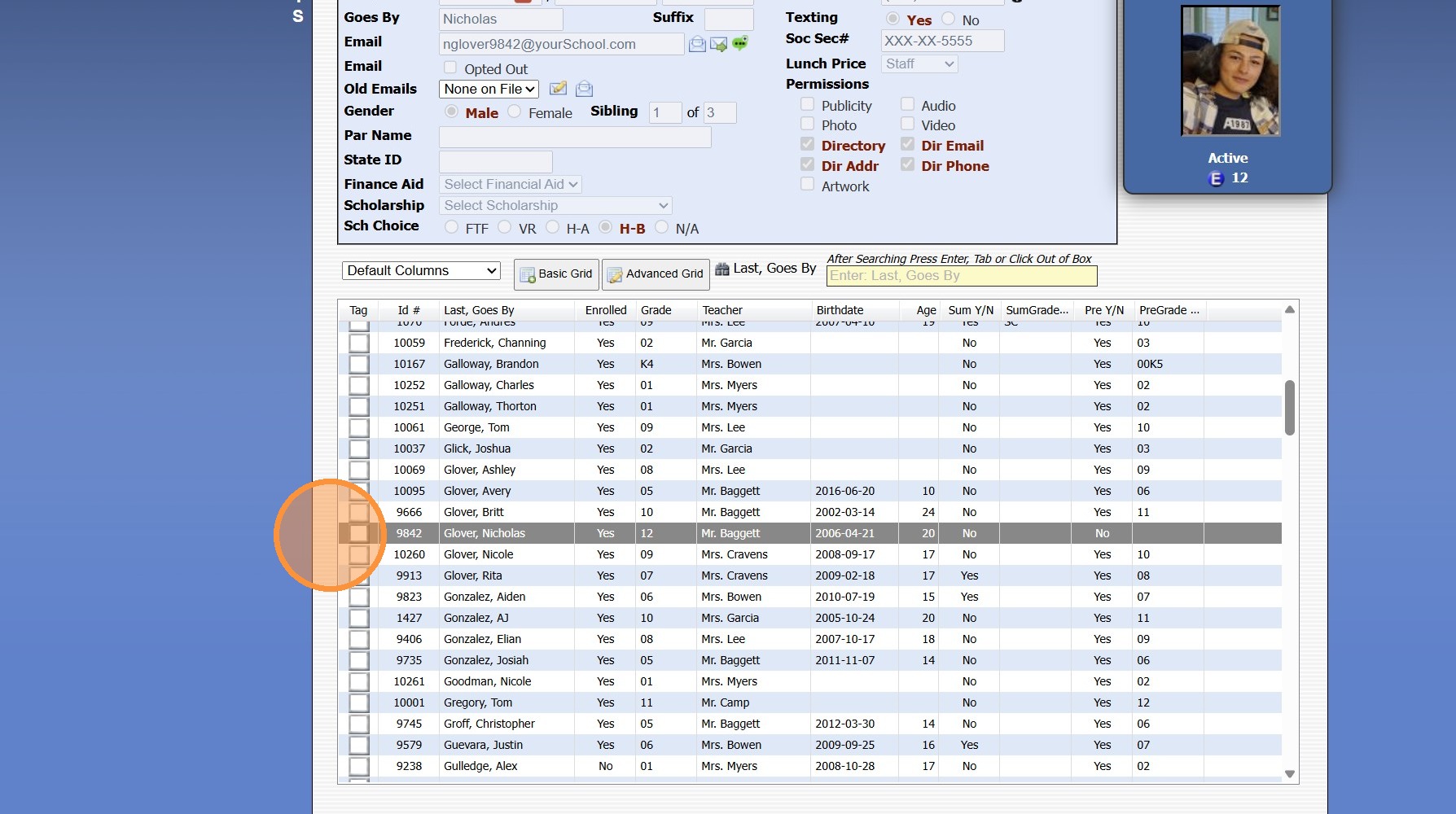Choose H-B school choice option
Screen dimensions: 1456x814
click(605, 227)
